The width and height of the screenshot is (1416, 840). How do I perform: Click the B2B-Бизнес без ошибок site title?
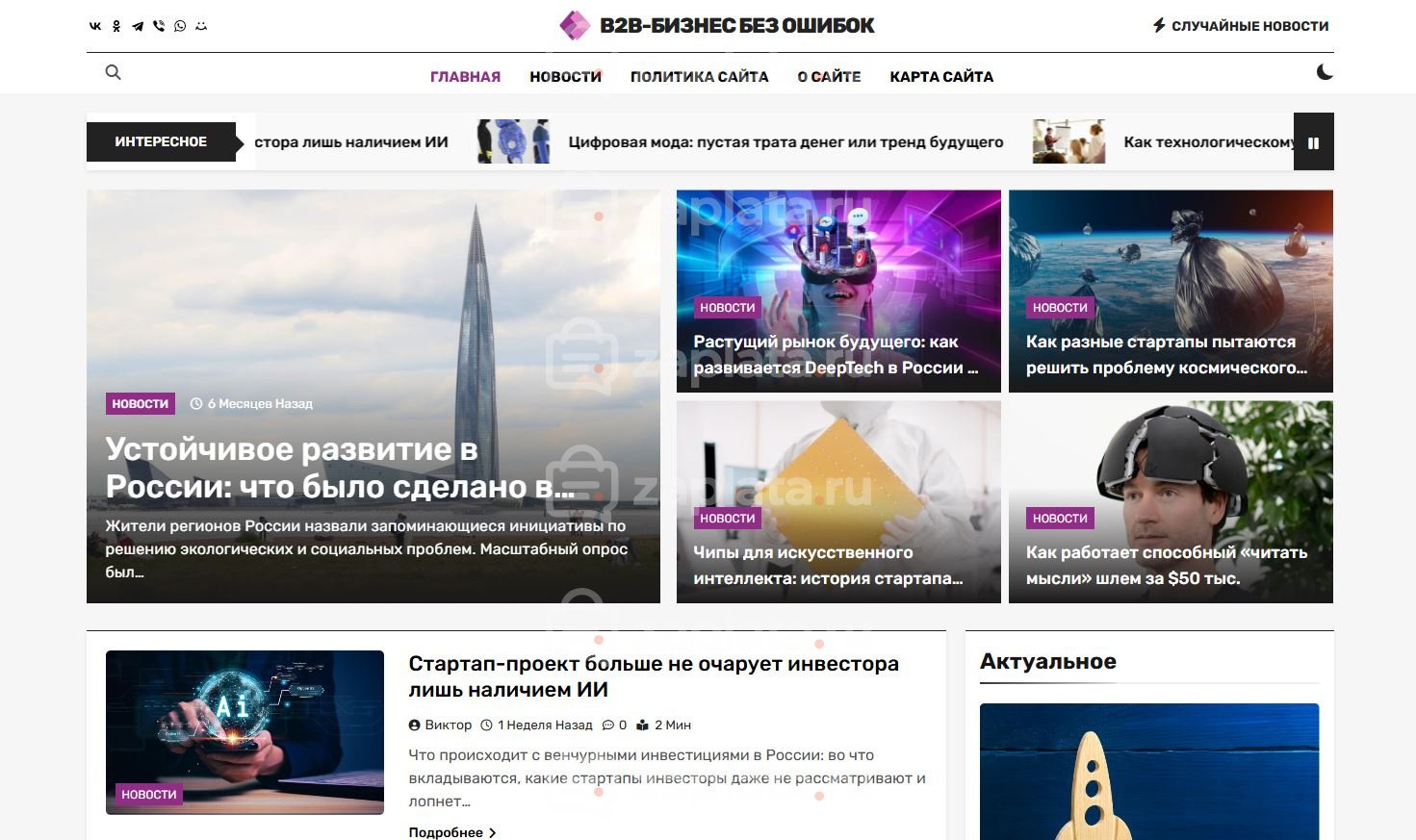click(x=737, y=26)
